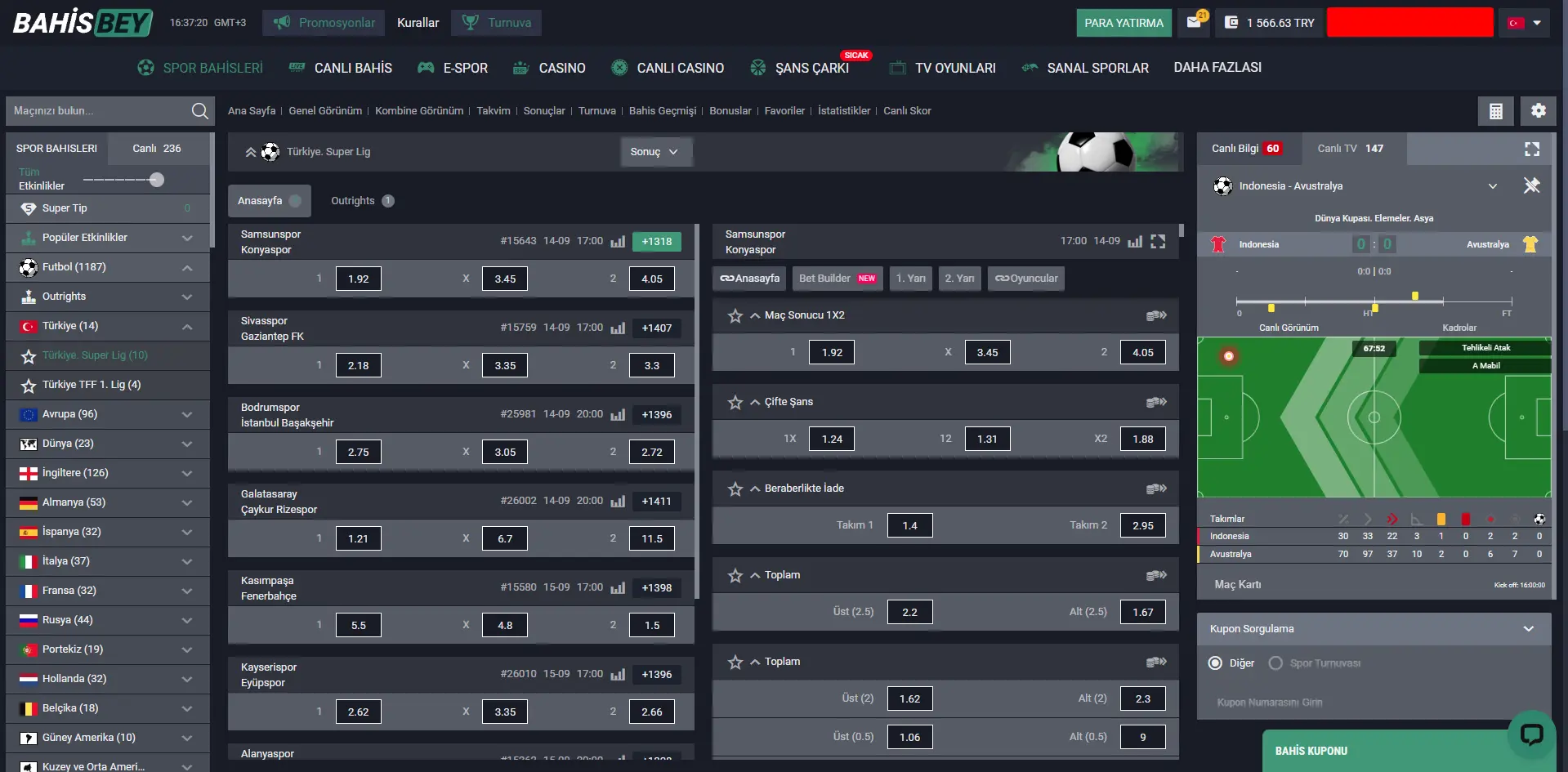Open the Turnuva button in the header
Viewport: 1568px width, 772px height.
point(496,23)
